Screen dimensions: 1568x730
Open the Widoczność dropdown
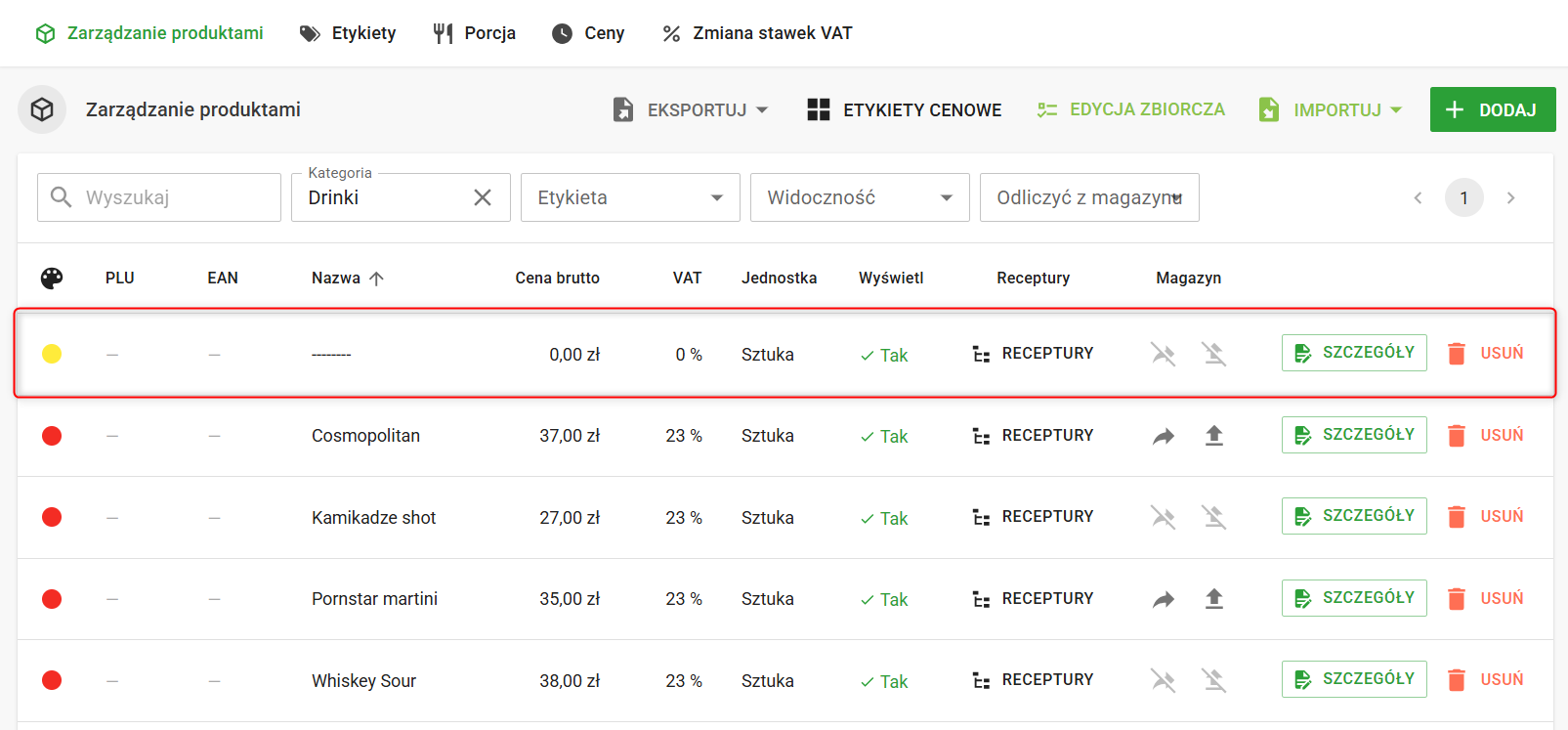[x=860, y=197]
